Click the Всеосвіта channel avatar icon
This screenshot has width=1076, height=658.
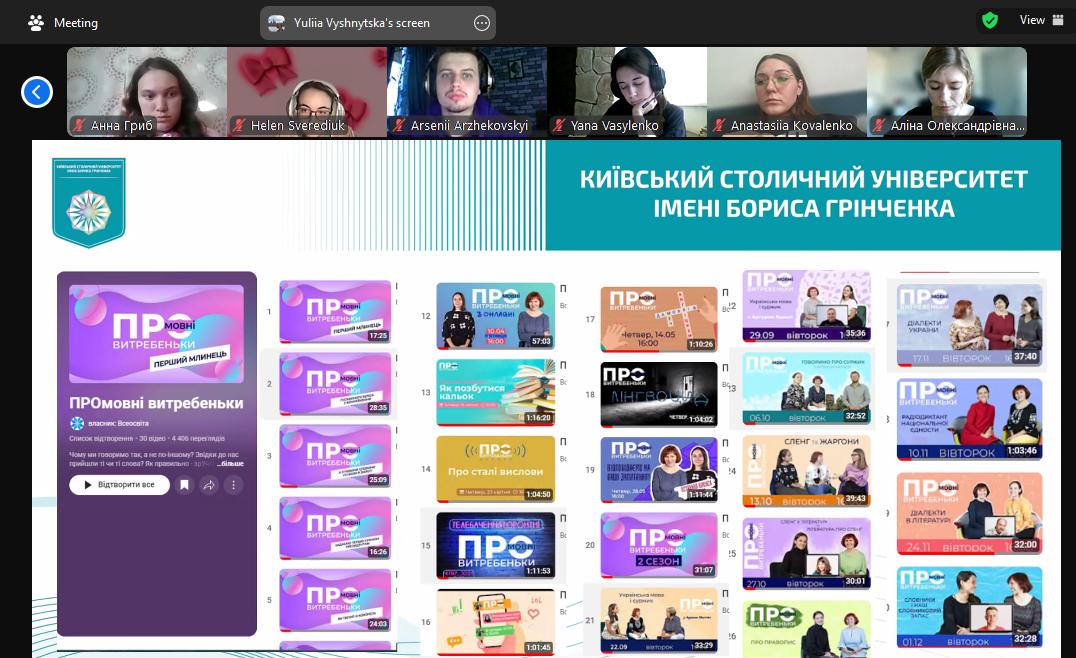[x=77, y=424]
